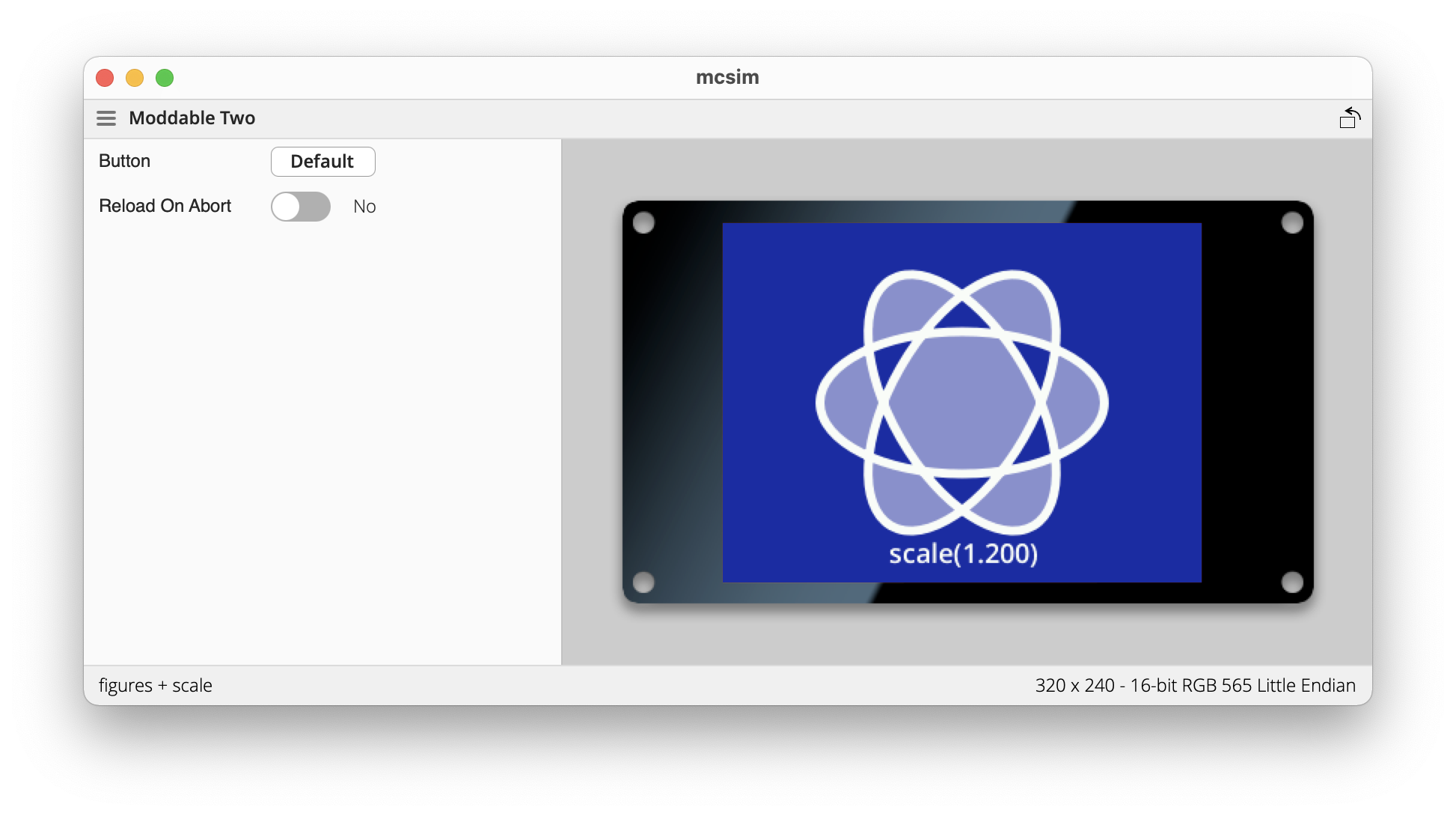The height and width of the screenshot is (816, 1456).
Task: Click the 'mcsim' window title
Action: click(727, 77)
